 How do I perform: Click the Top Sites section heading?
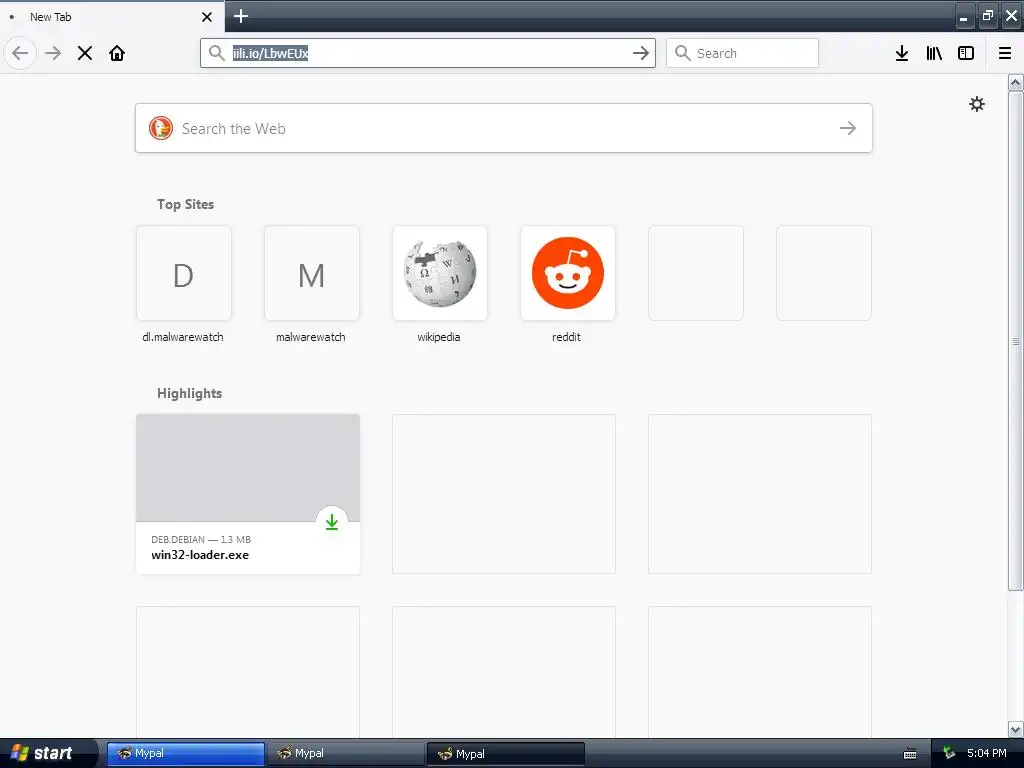tap(185, 204)
